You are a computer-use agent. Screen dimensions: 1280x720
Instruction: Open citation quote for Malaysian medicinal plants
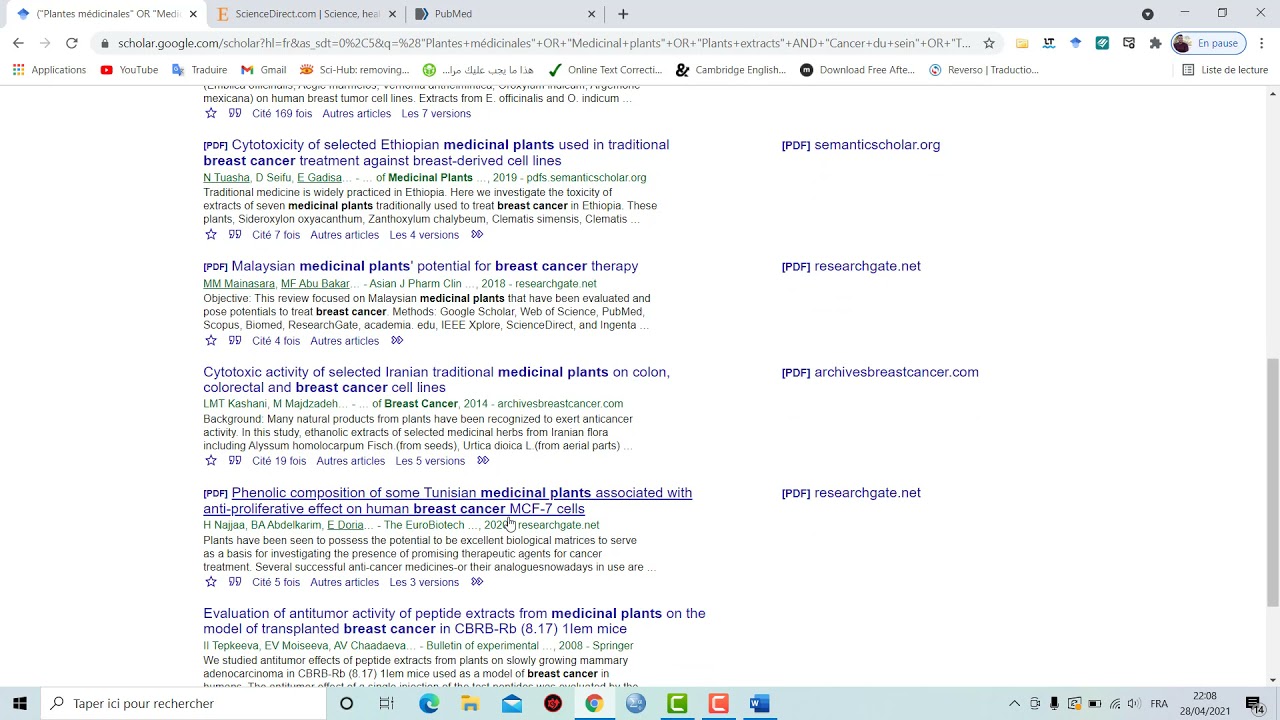[235, 341]
